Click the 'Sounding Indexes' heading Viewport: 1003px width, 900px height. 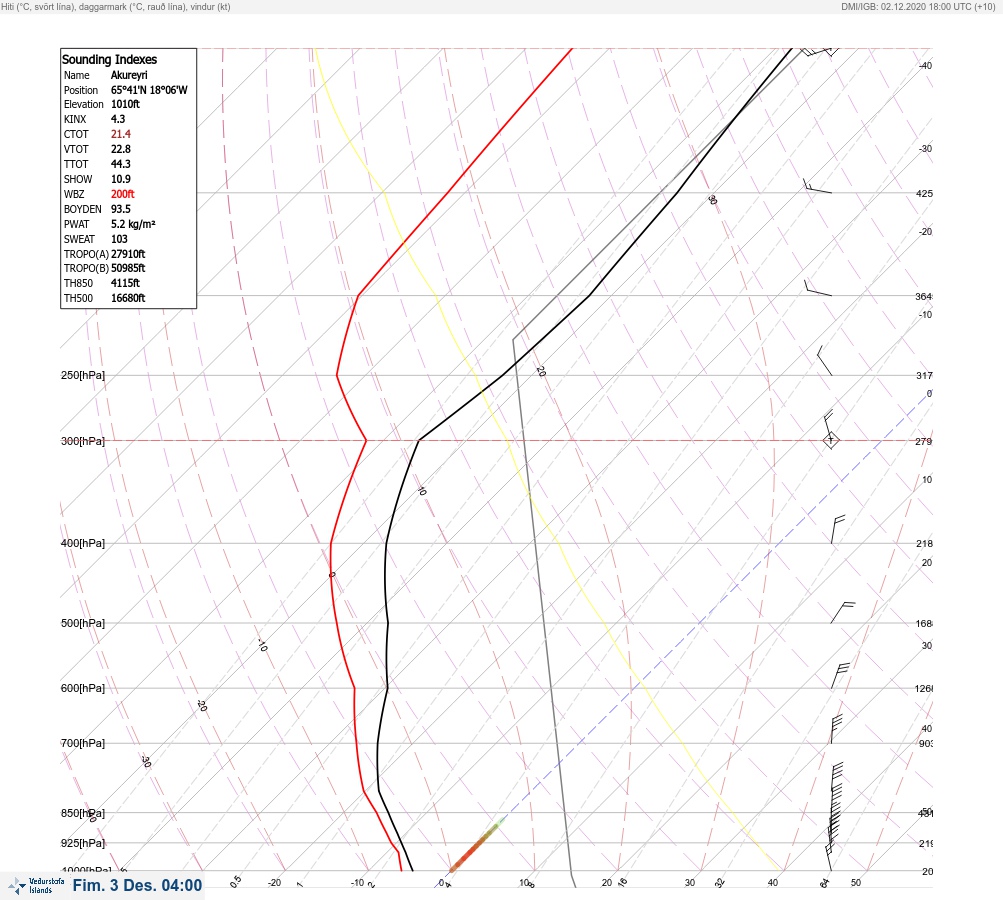point(109,59)
